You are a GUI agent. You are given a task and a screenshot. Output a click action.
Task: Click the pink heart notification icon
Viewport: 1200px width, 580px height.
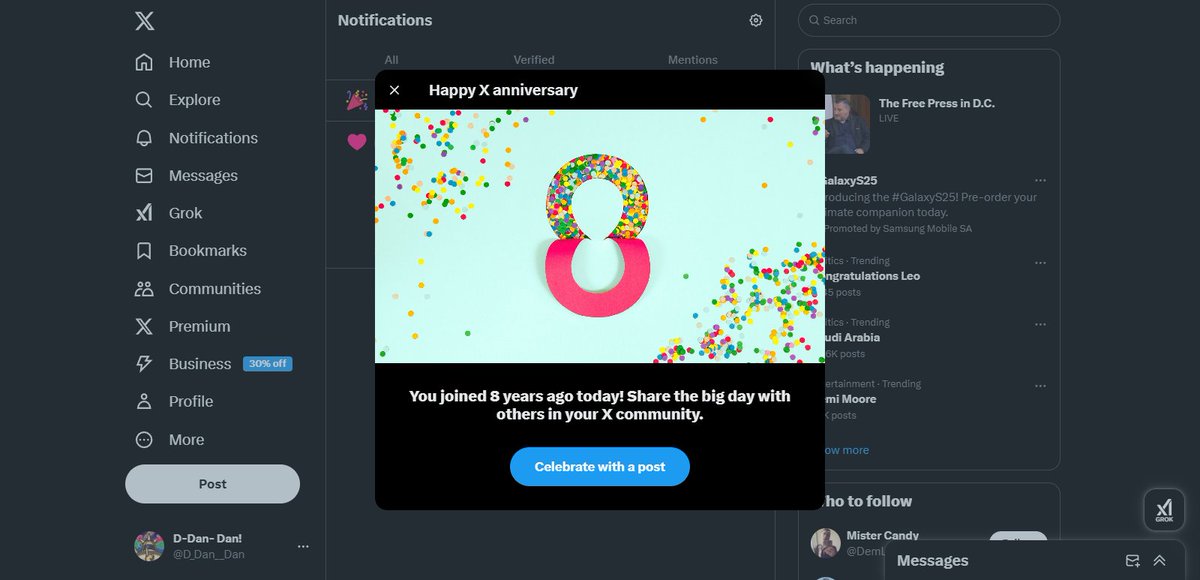(x=357, y=142)
